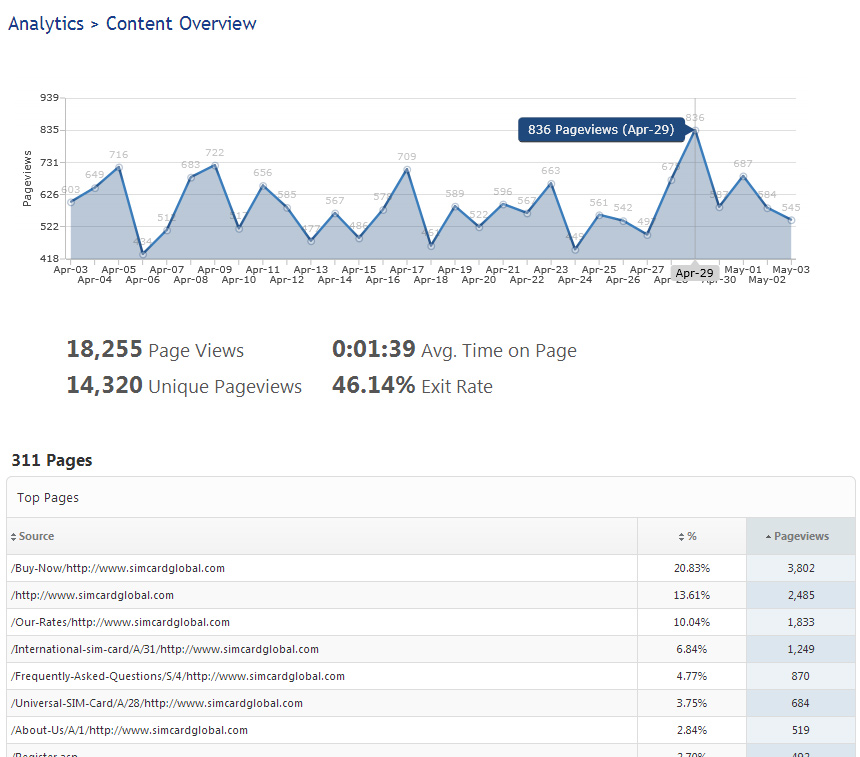Click the sort icon in % column header
The width and height of the screenshot is (860, 757).
click(x=682, y=537)
